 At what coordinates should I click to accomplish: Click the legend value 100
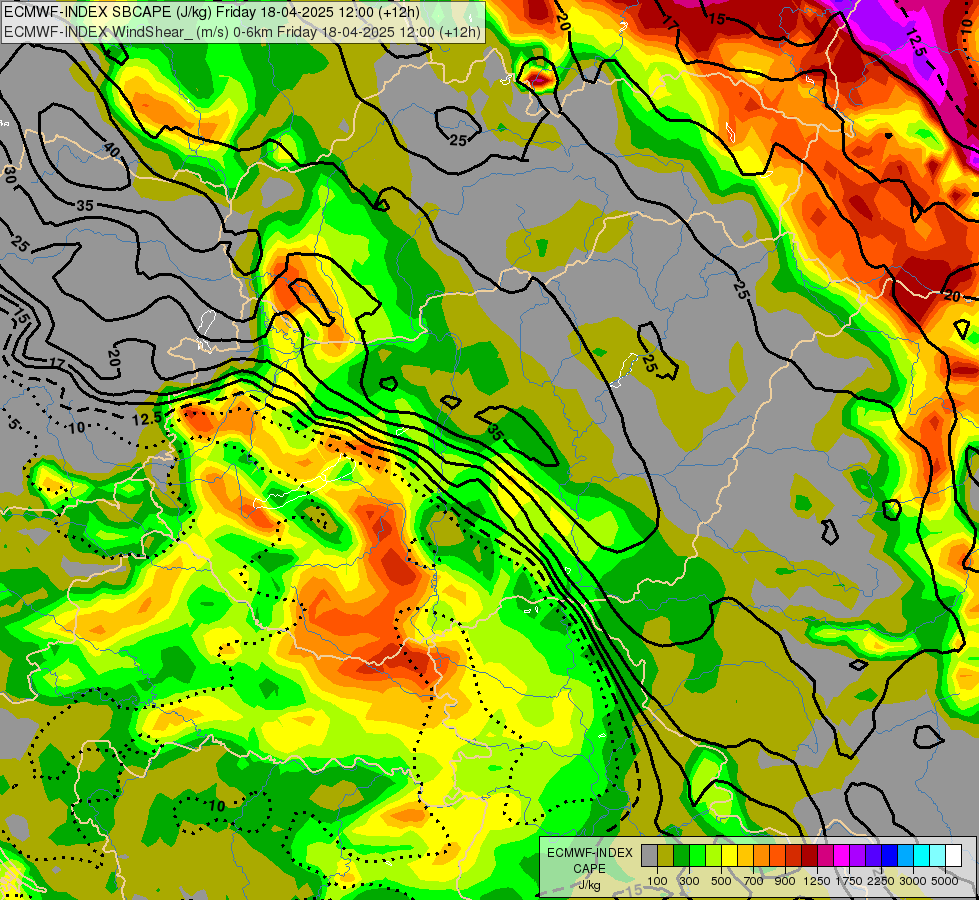pos(657,881)
